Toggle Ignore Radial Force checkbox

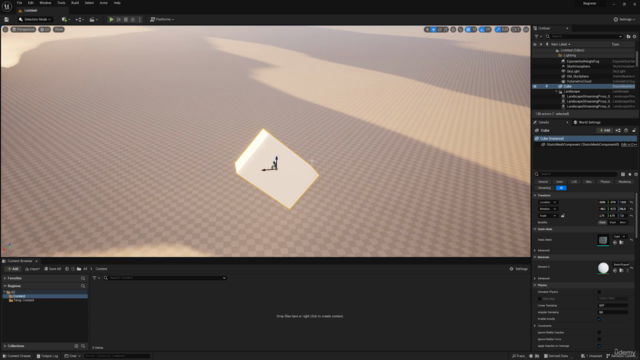pyautogui.click(x=599, y=339)
